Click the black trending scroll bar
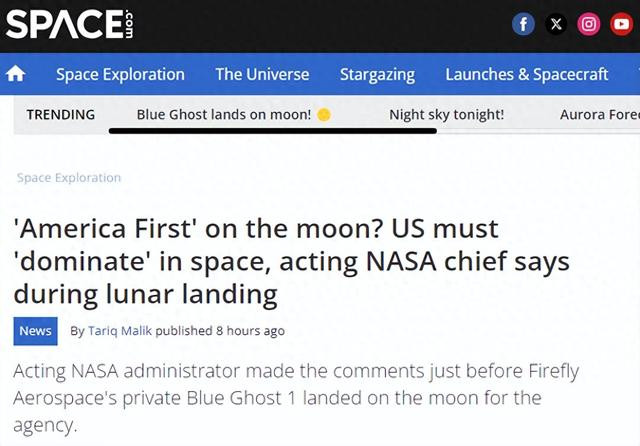640x446 pixels. point(273,131)
